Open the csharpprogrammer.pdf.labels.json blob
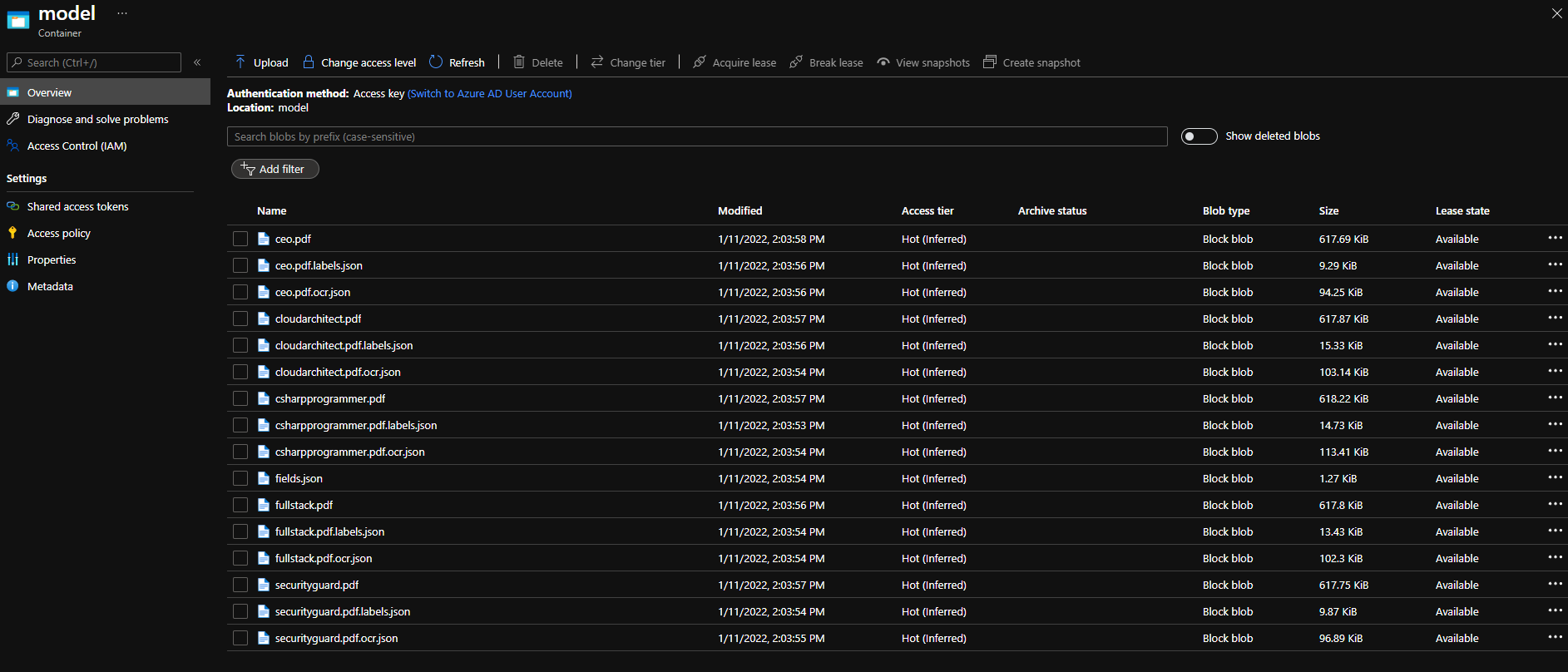 356,425
